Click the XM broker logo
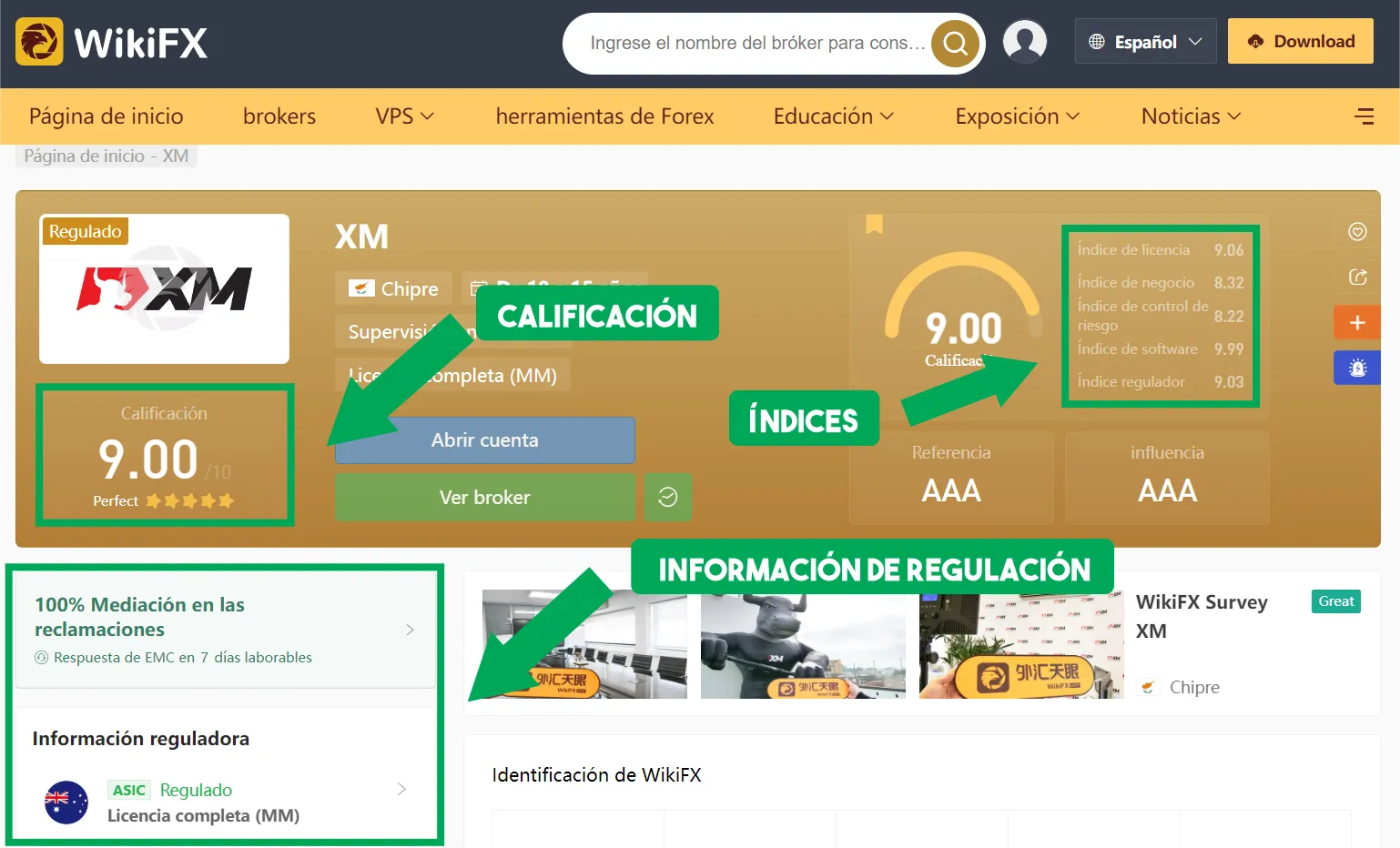The height and width of the screenshot is (848, 1400). [164, 288]
